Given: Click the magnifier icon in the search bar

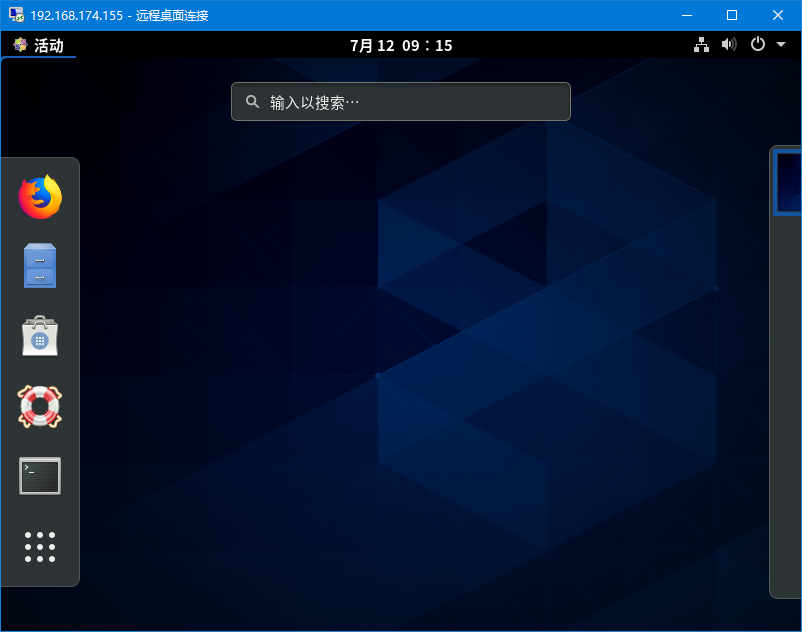Looking at the screenshot, I should coord(252,101).
